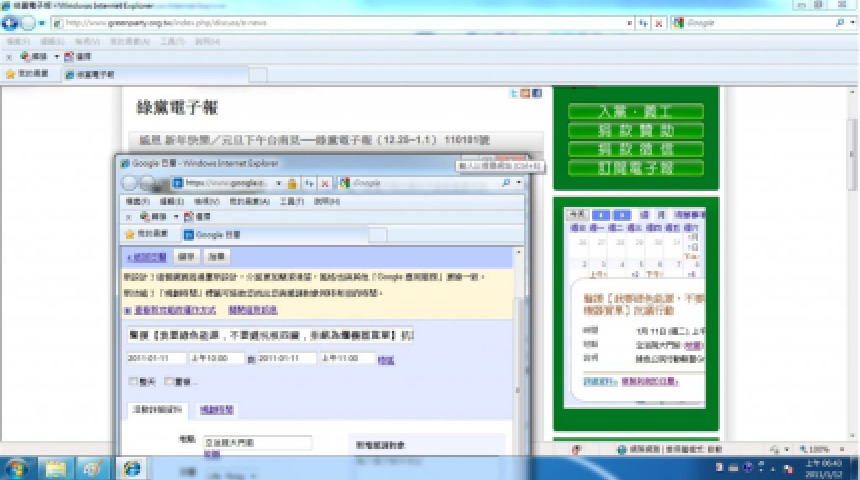Click the Today (今天) button in the calendar widget
This screenshot has width=860, height=480.
pos(578,214)
